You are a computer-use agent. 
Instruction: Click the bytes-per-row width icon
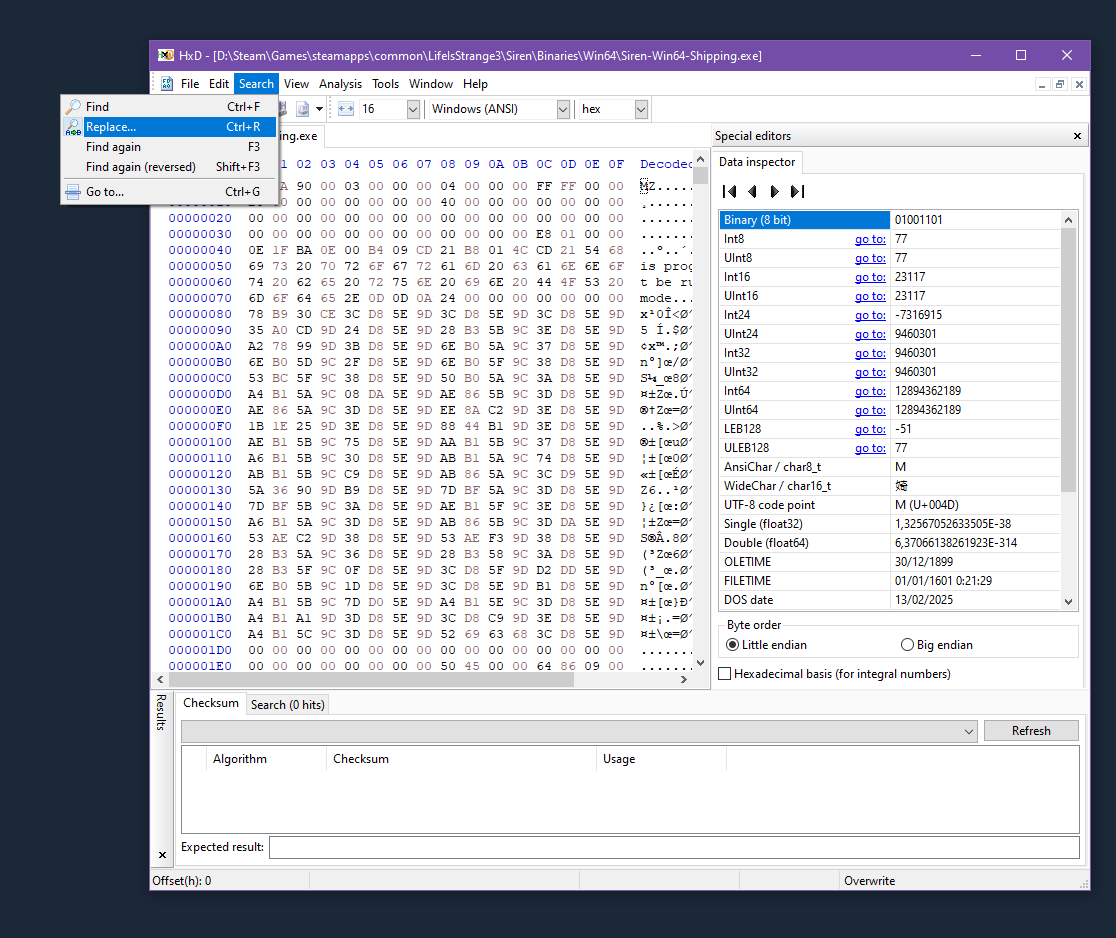pyautogui.click(x=346, y=109)
